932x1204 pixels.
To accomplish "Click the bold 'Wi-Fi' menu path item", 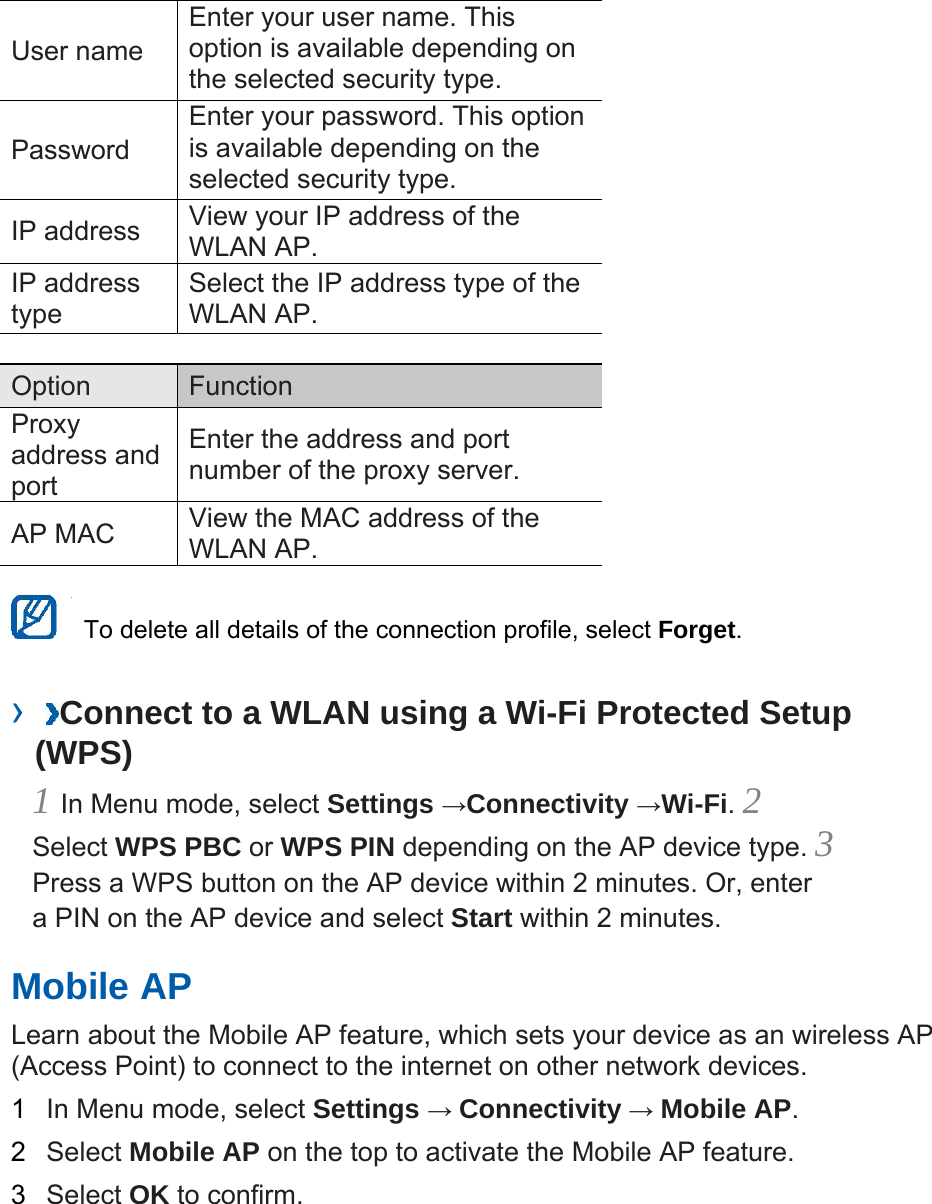I will (693, 805).
